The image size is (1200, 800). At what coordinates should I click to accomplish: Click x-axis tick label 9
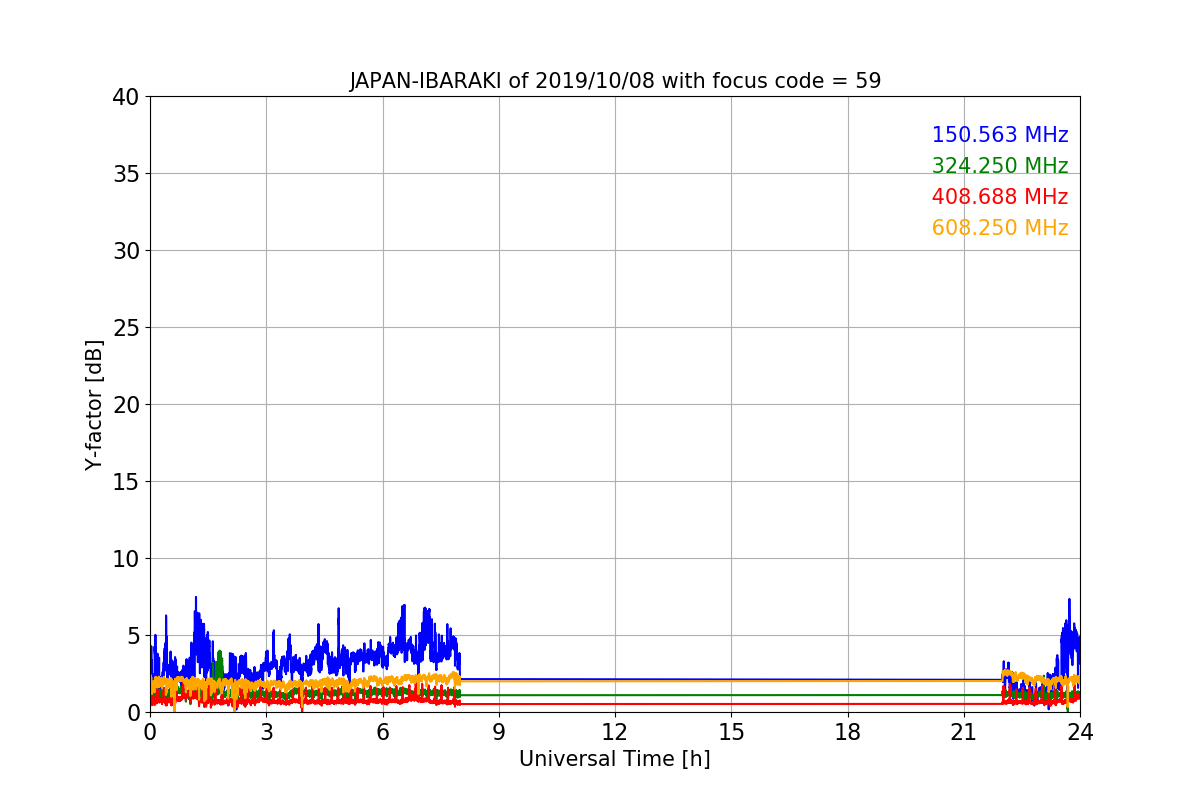499,732
